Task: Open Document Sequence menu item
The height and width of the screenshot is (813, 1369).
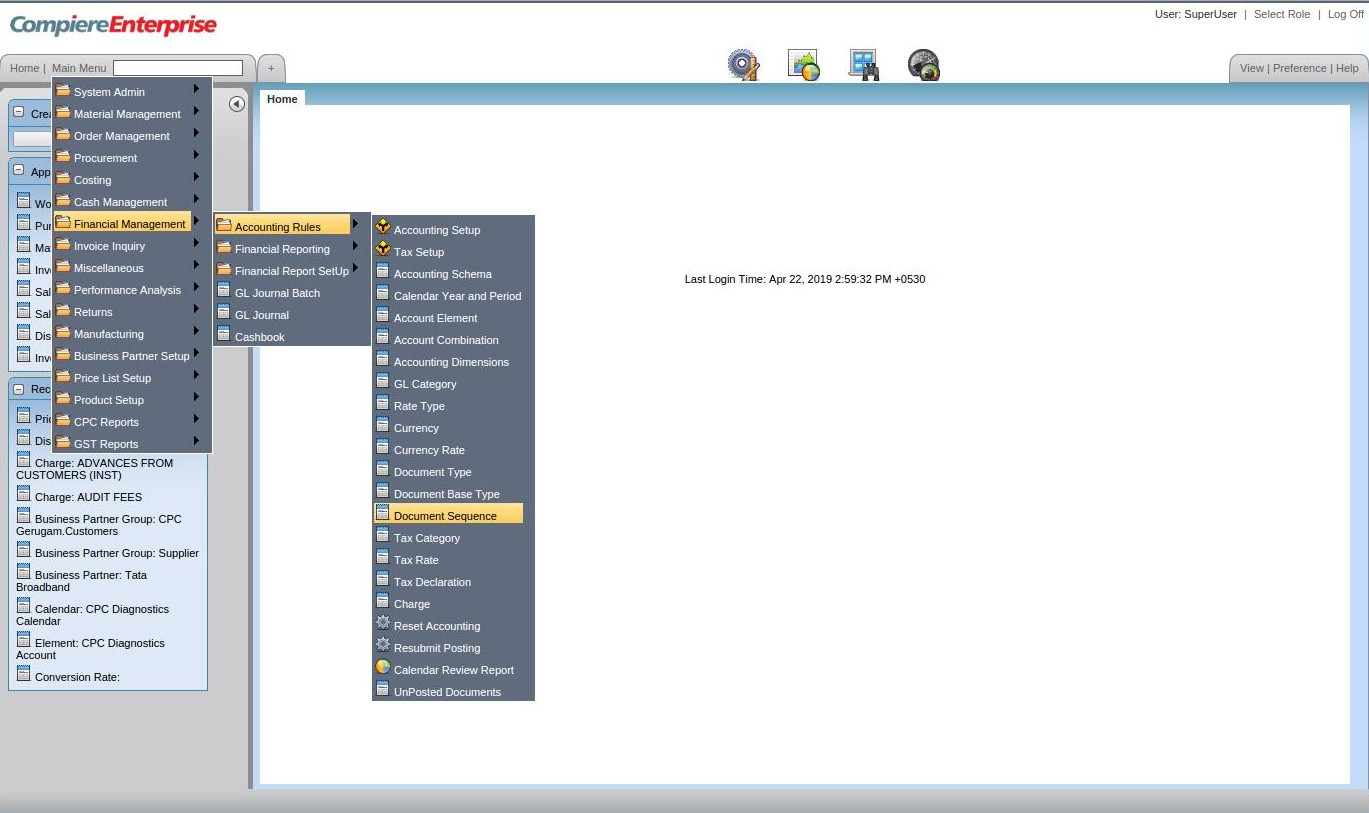Action: point(448,515)
